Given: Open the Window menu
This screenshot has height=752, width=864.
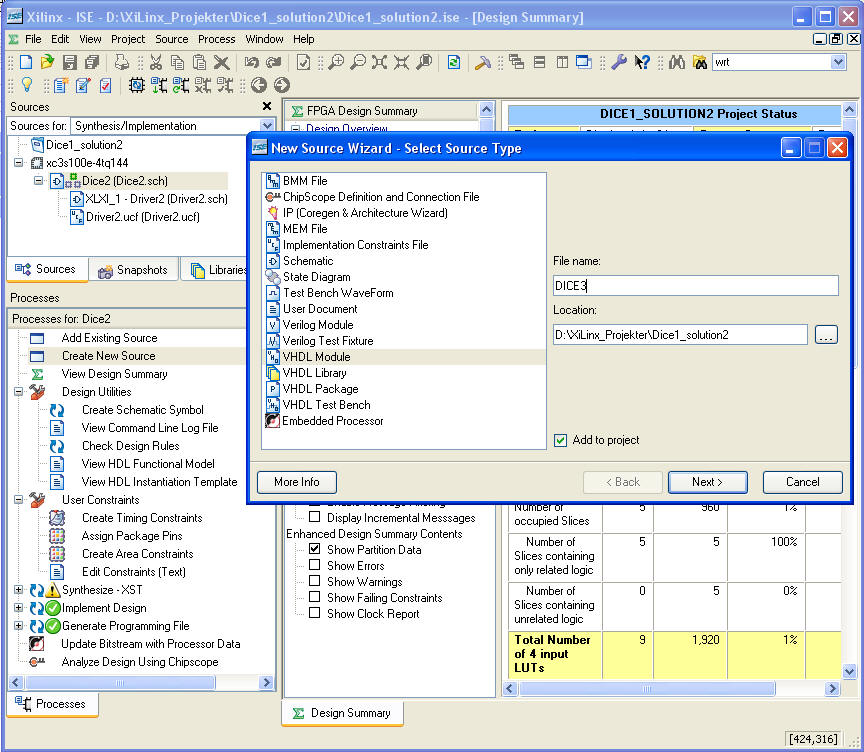Looking at the screenshot, I should pyautogui.click(x=264, y=39).
